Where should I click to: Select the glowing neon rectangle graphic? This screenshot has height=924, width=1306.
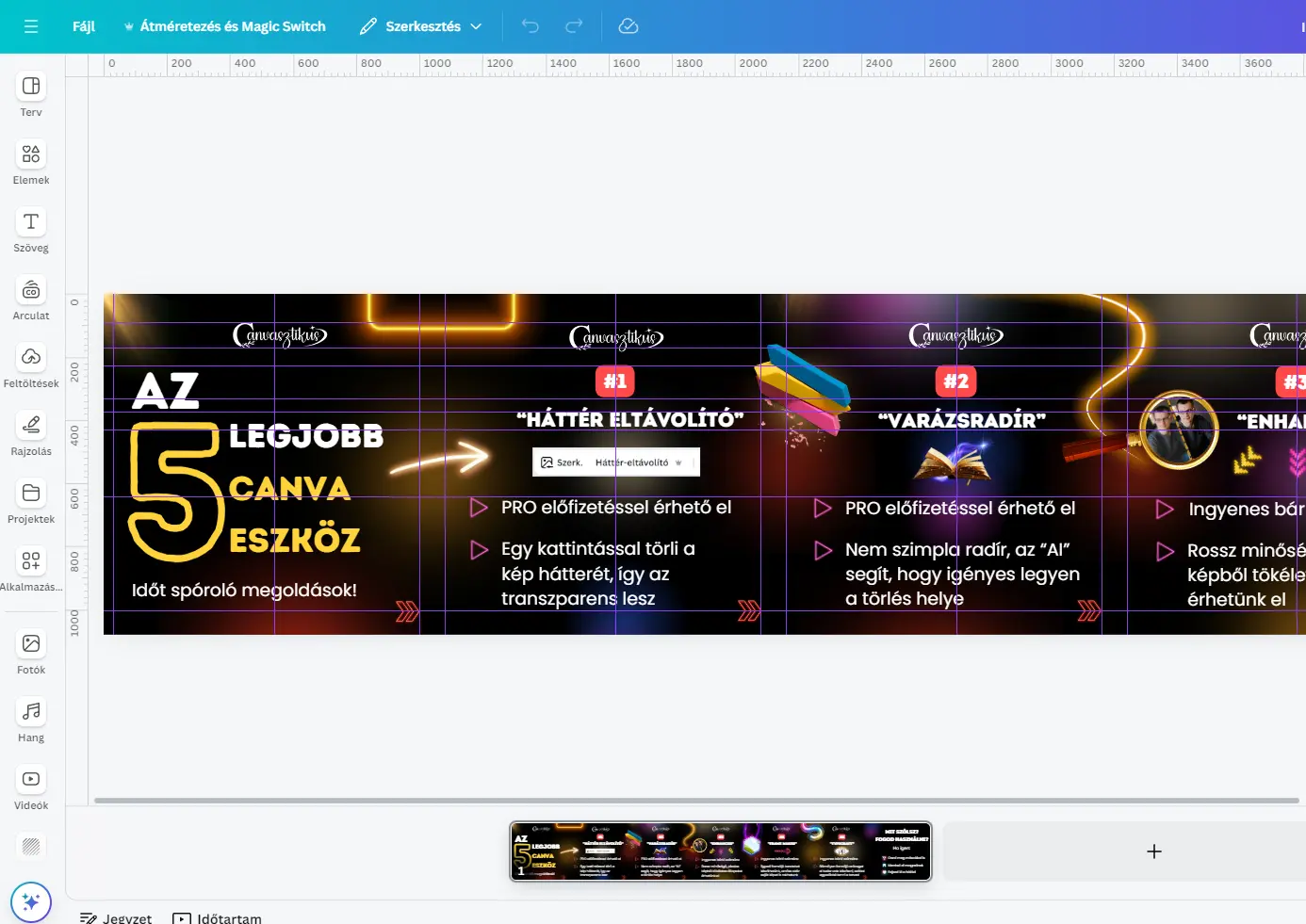(x=442, y=312)
